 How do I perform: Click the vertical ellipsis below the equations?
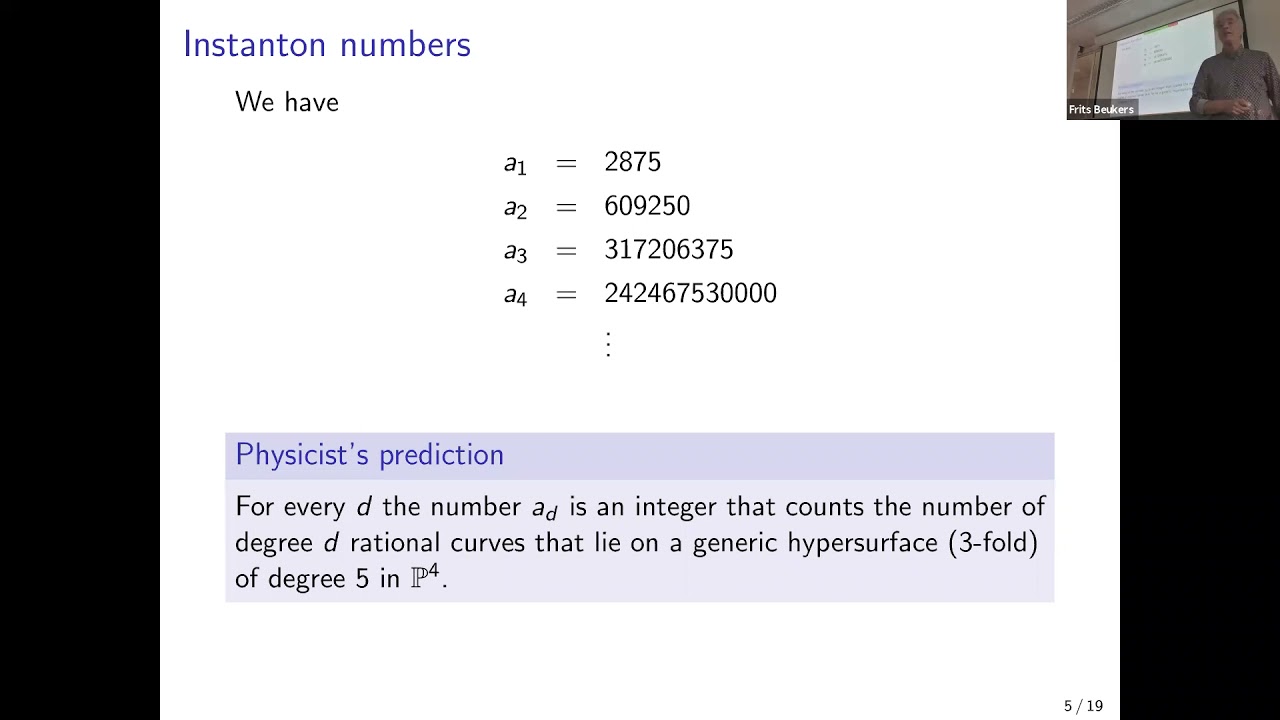click(x=608, y=343)
